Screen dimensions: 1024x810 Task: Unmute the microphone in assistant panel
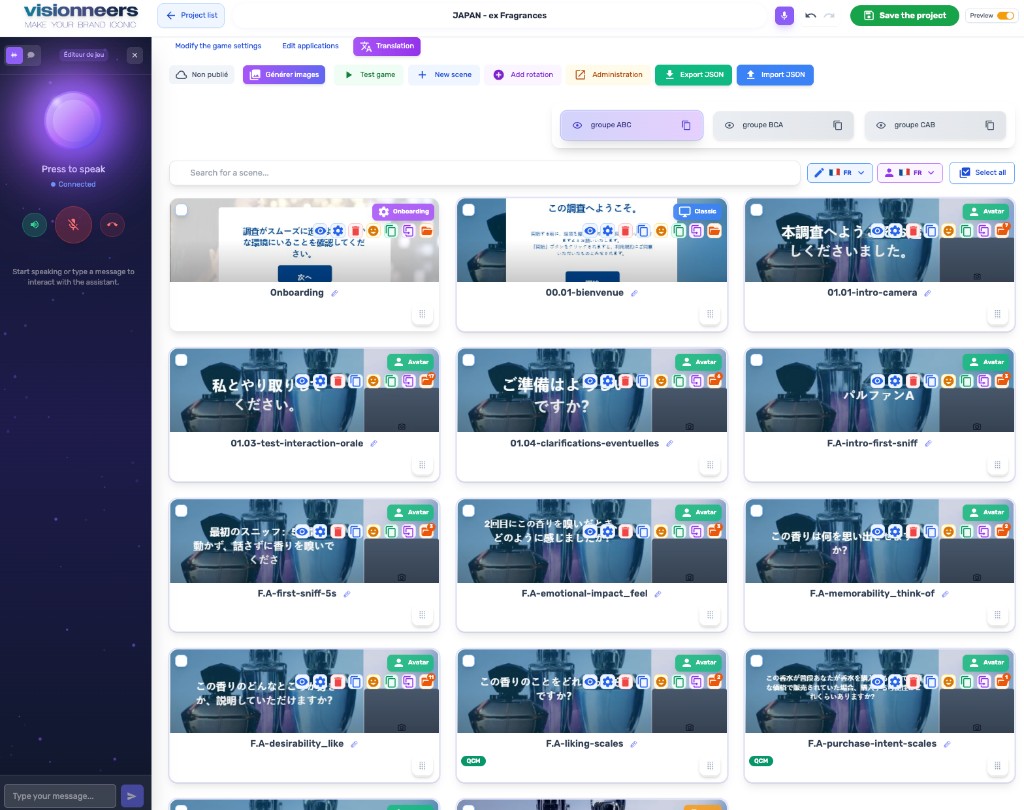coord(73,225)
